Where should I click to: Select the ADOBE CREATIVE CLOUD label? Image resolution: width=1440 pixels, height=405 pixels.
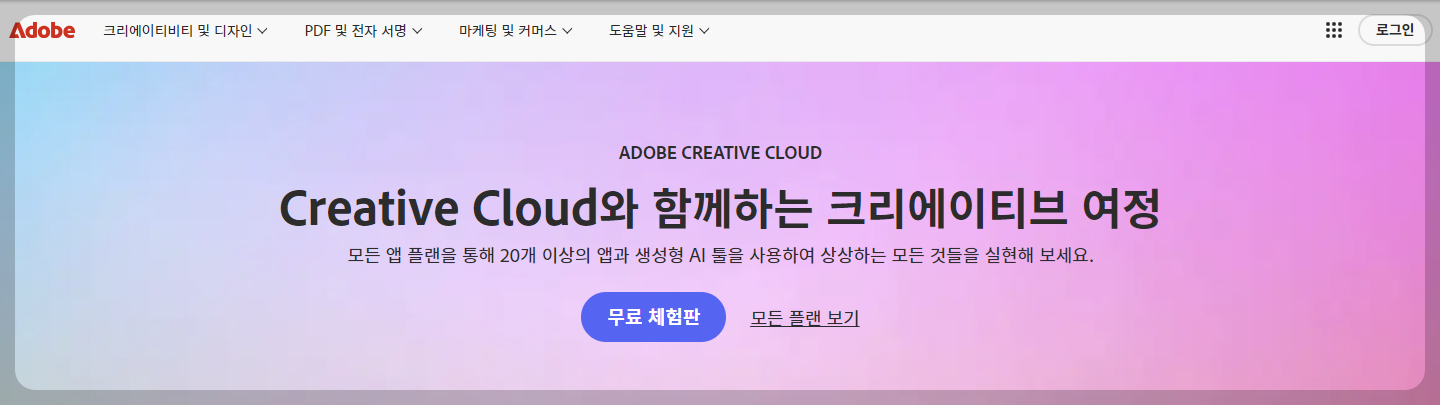[x=720, y=153]
